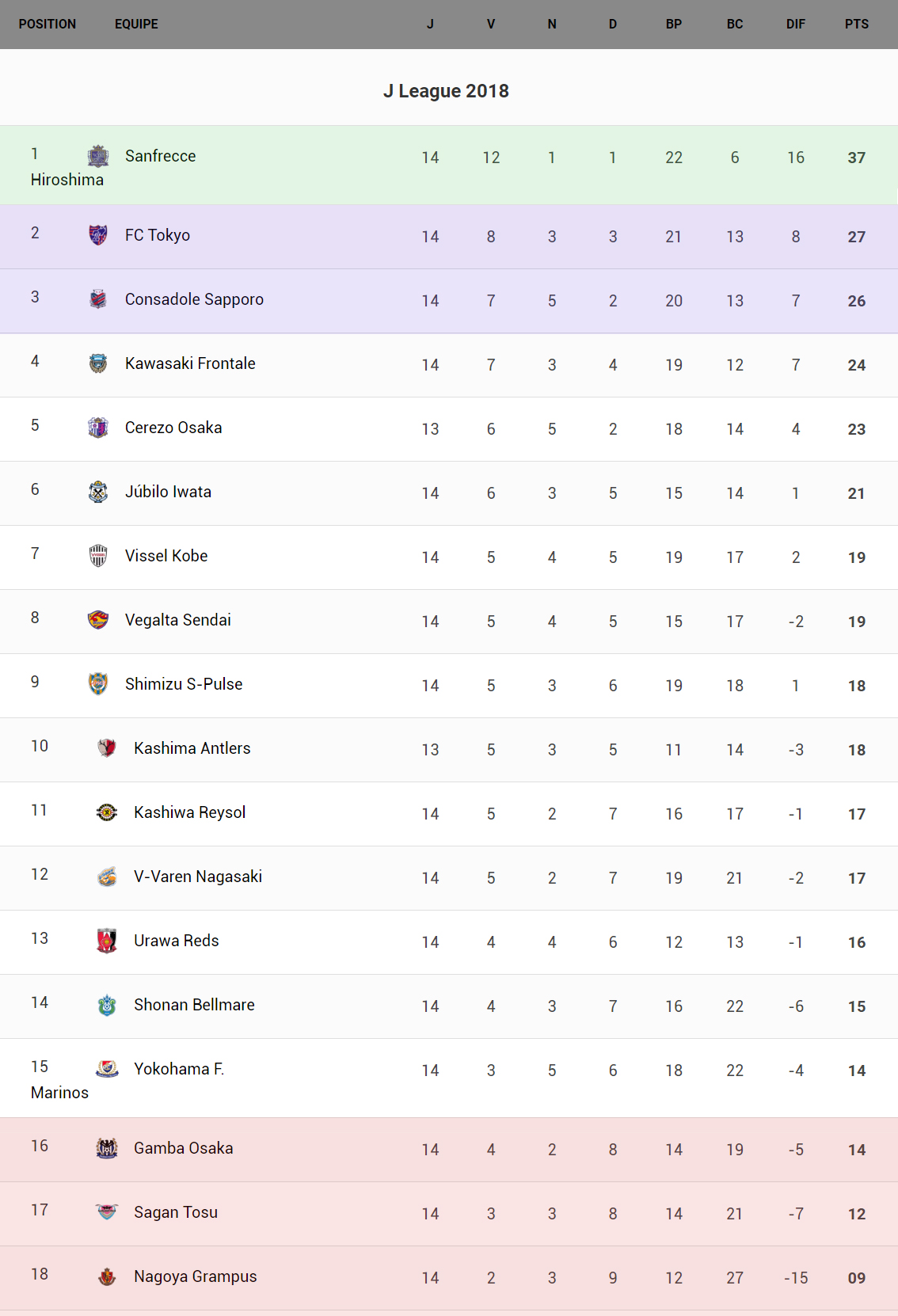
Task: Click the Shonan Bellmare green logo
Action: tap(107, 1005)
